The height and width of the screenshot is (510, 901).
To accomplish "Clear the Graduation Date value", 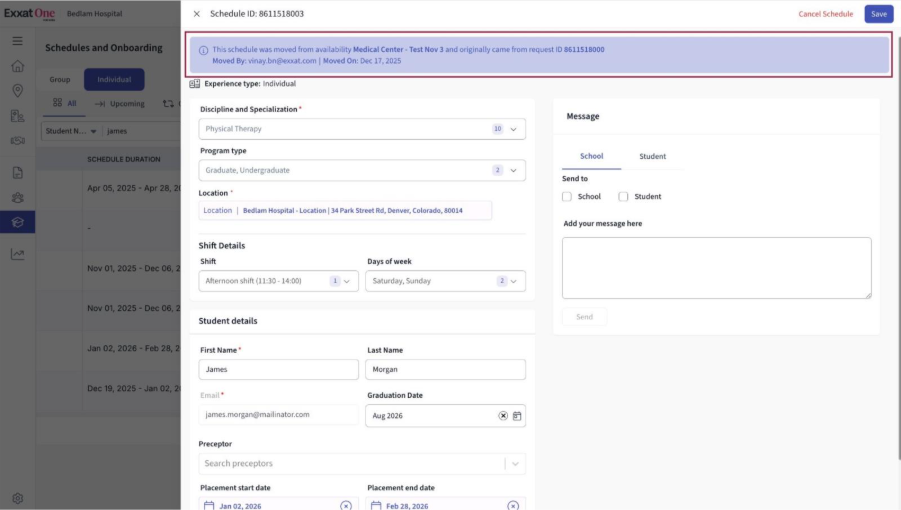I will coord(503,416).
